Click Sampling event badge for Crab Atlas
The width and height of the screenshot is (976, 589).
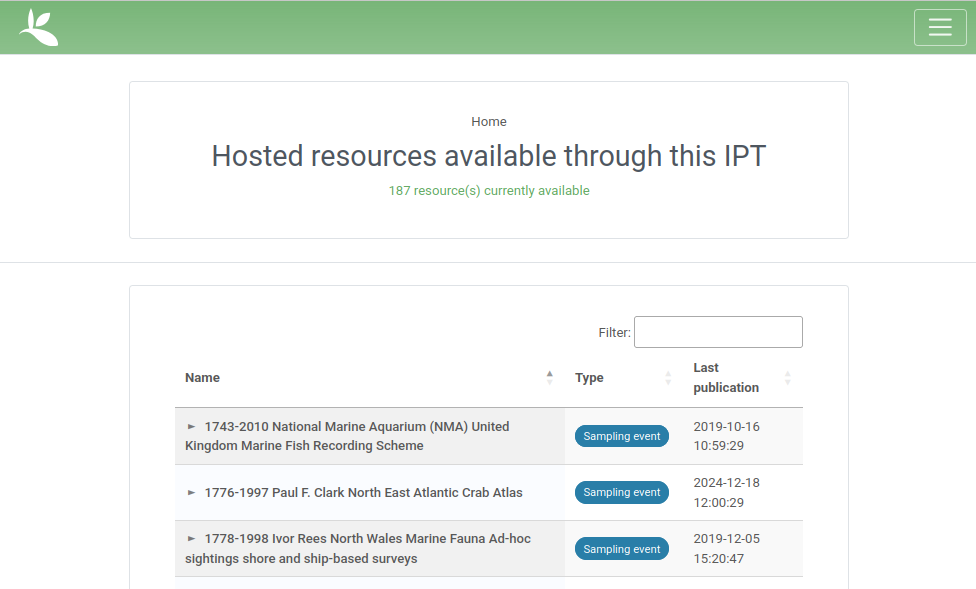621,492
